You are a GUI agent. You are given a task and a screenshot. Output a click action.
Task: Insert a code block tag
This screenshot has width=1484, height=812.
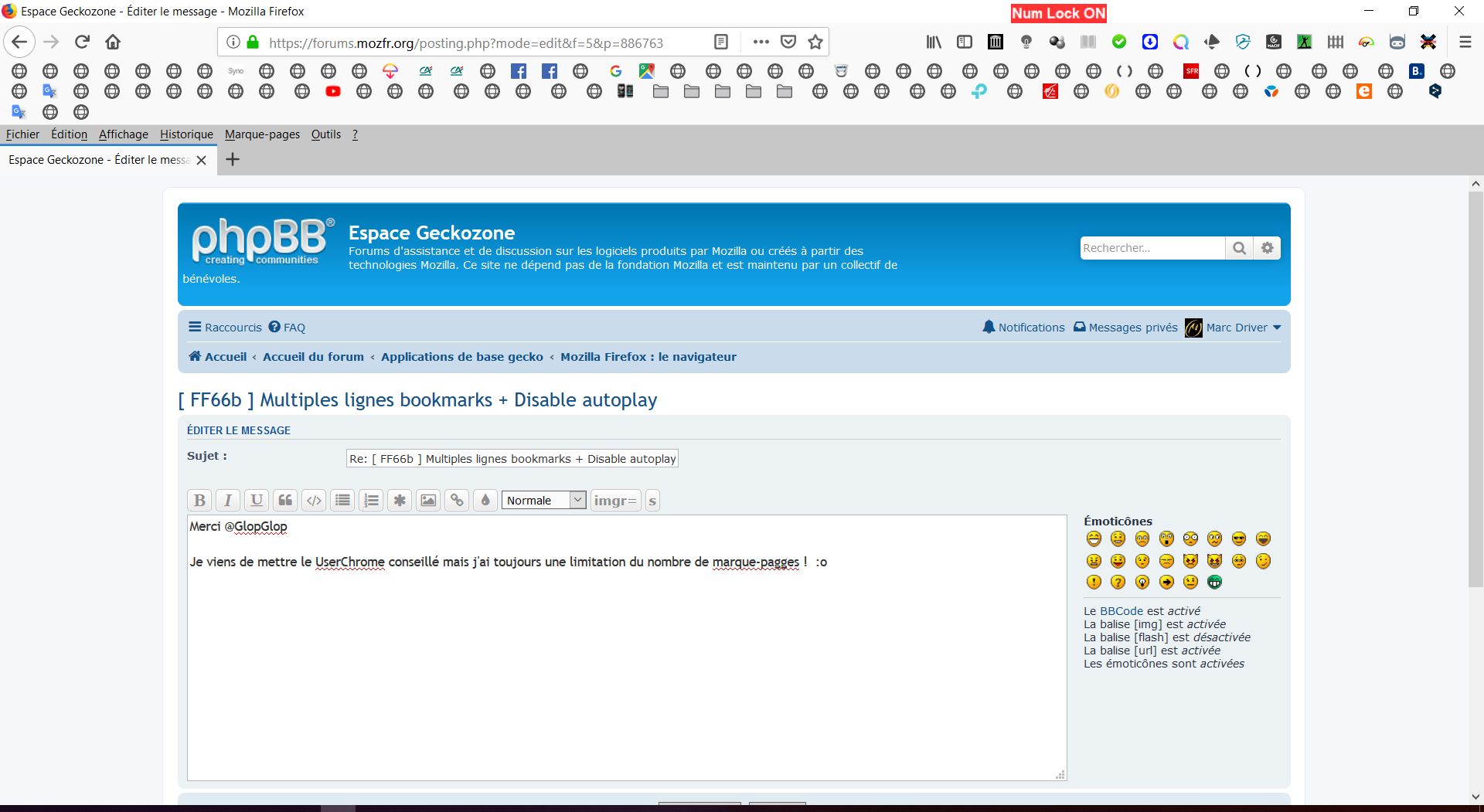click(314, 501)
